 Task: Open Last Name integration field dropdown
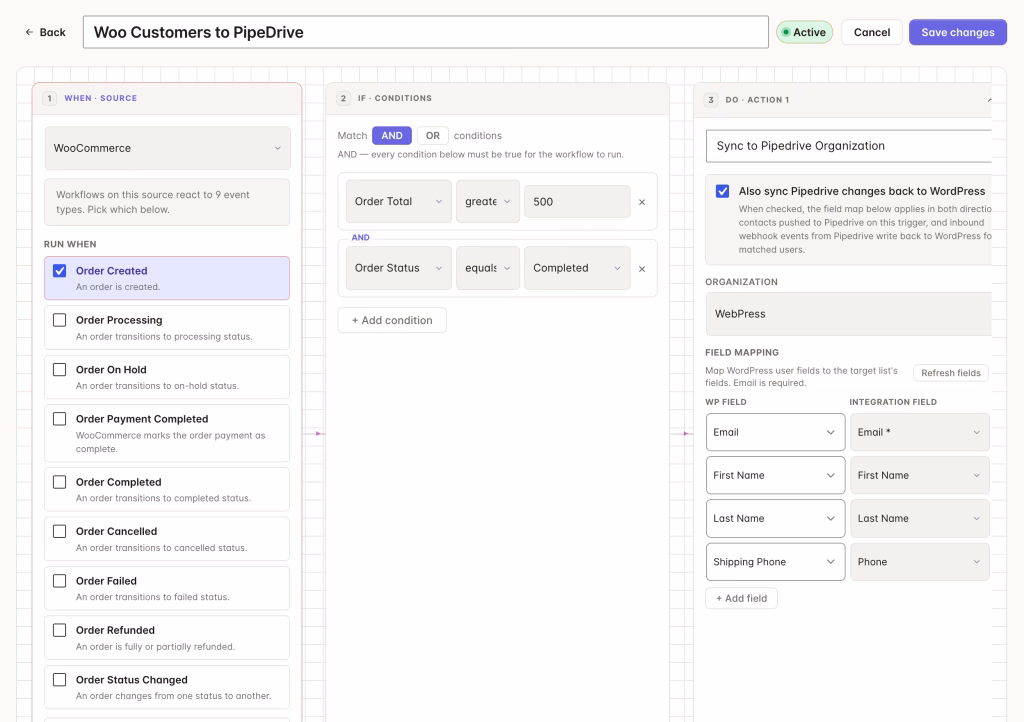pyautogui.click(x=920, y=518)
